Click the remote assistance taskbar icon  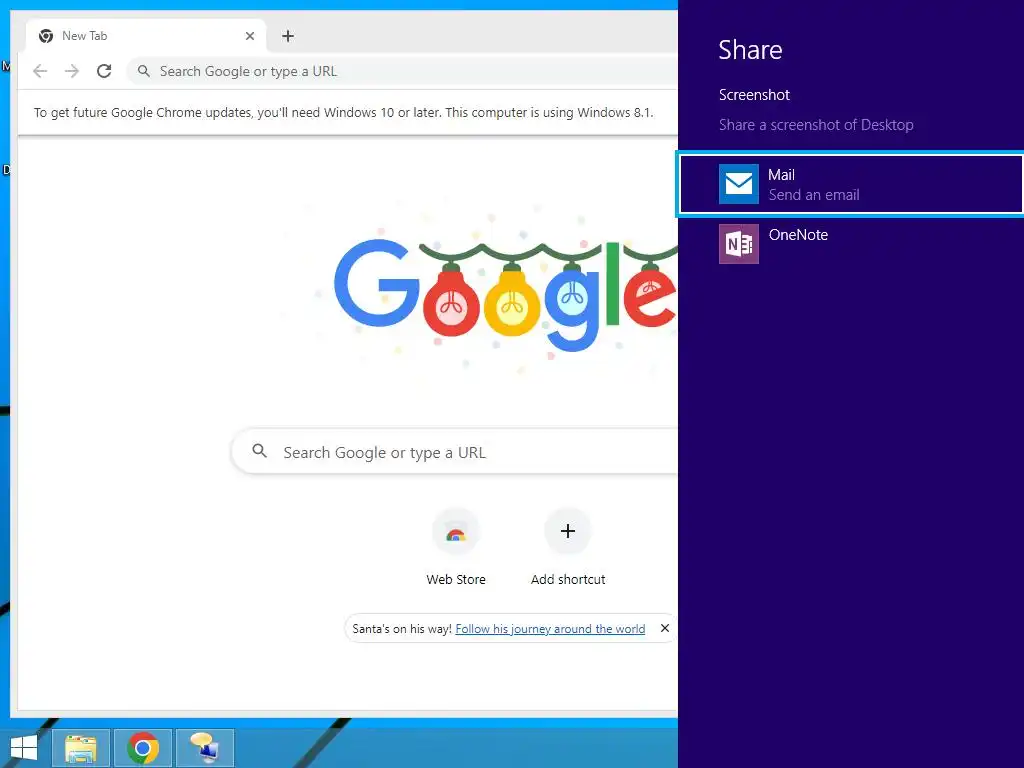click(205, 748)
